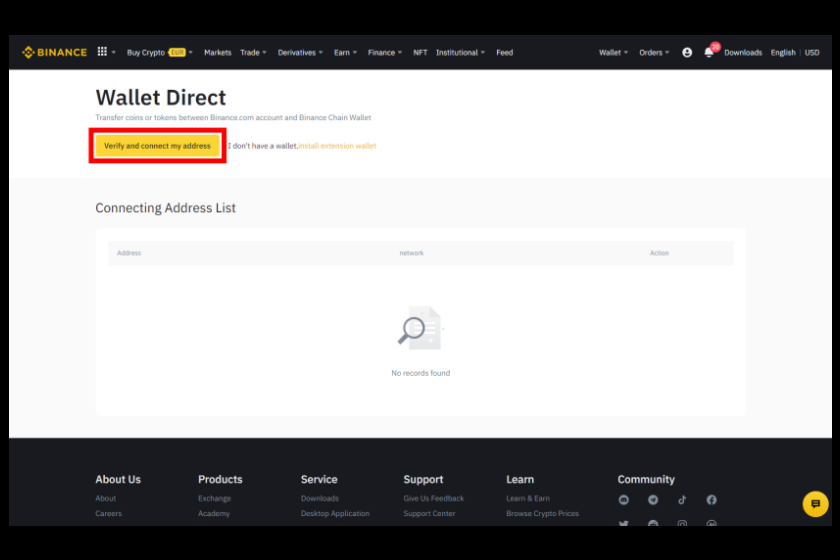The image size is (840, 560).
Task: Click Verify and connect my address
Action: (158, 146)
